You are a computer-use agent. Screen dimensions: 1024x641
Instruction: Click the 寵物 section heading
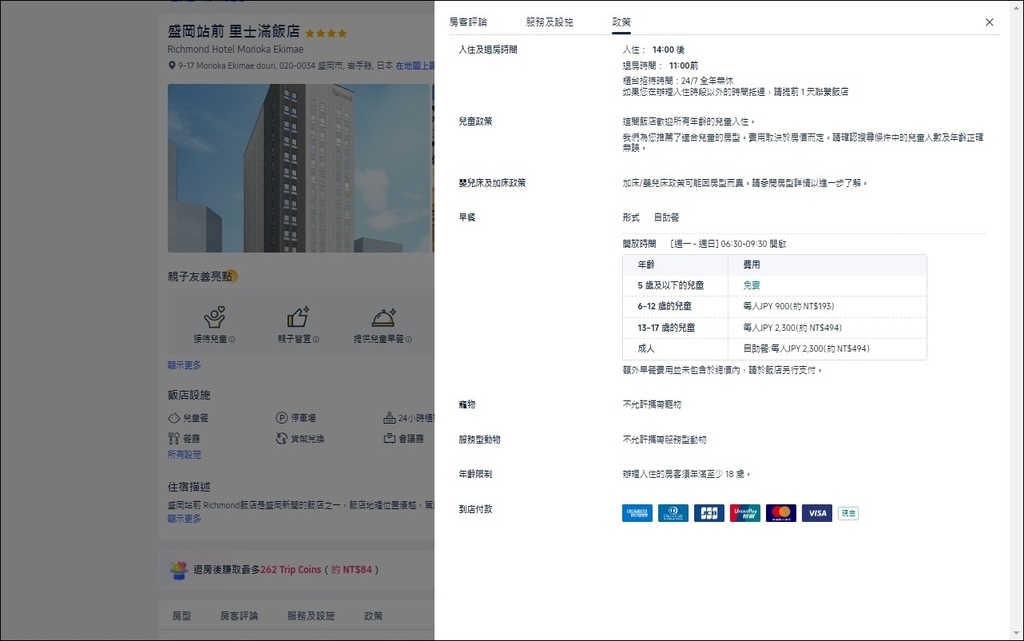[467, 405]
